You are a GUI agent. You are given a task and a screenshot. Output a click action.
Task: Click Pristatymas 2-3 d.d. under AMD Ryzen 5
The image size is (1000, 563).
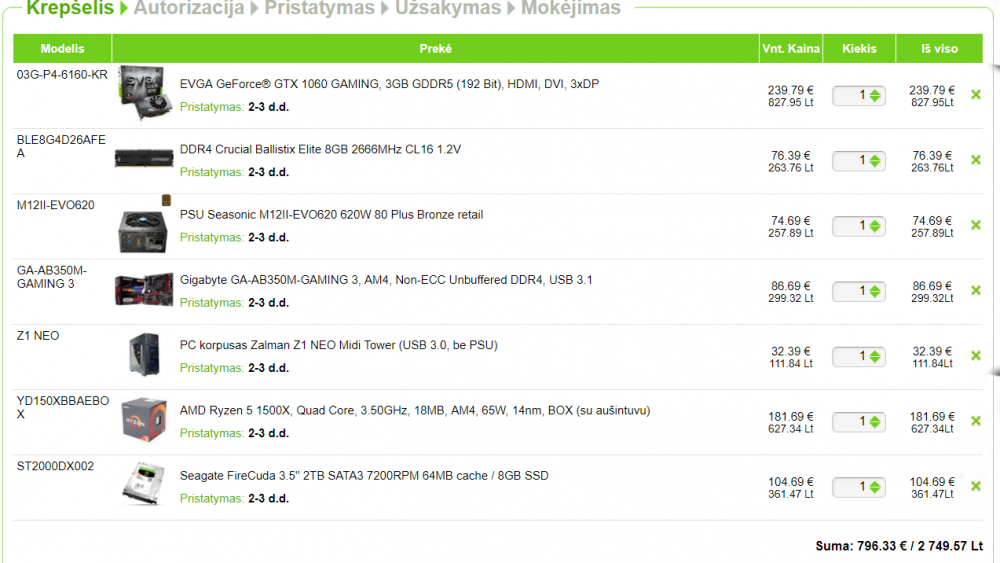coord(234,434)
